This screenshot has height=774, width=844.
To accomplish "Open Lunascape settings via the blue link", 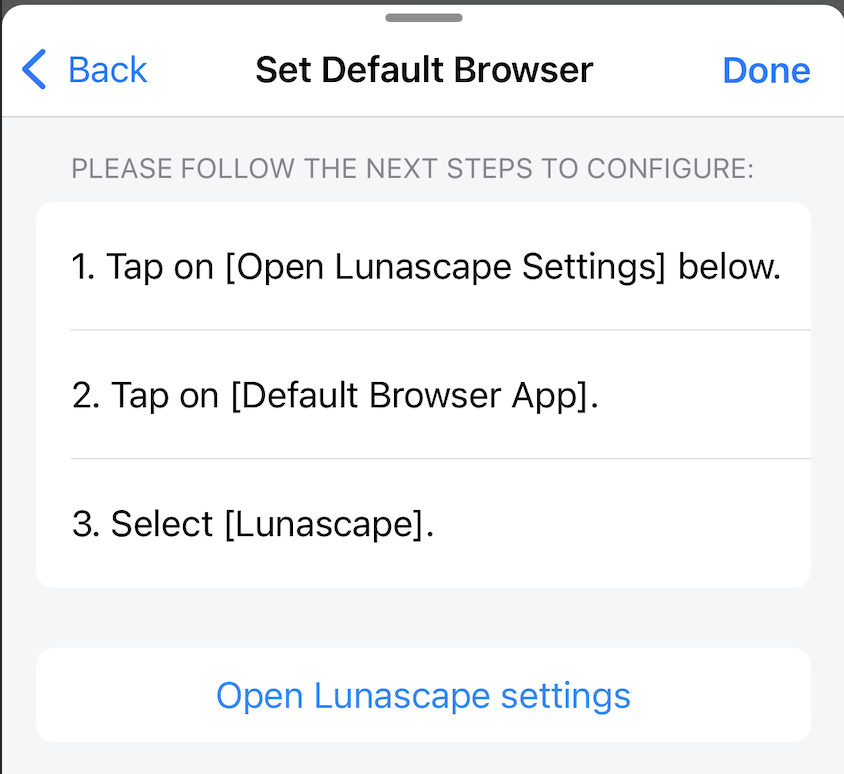I will click(423, 695).
